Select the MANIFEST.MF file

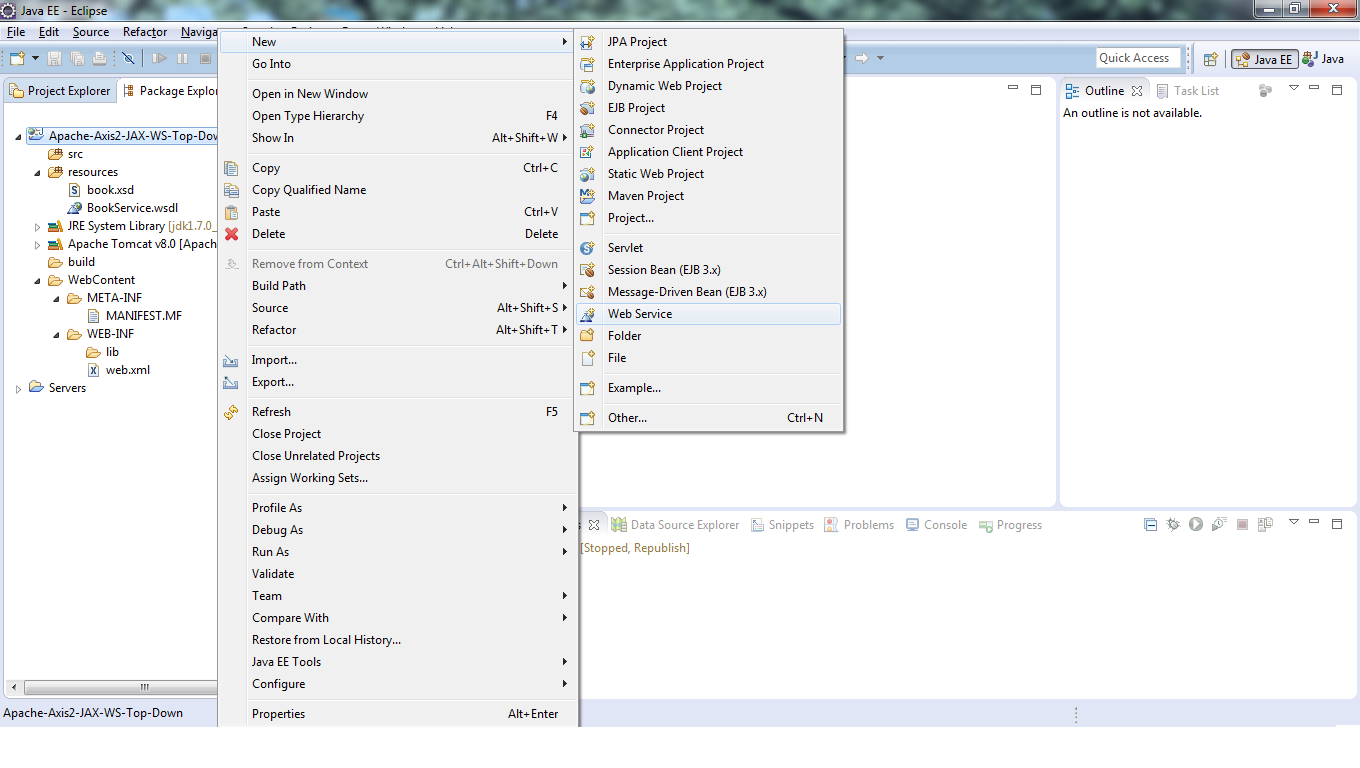pos(134,316)
